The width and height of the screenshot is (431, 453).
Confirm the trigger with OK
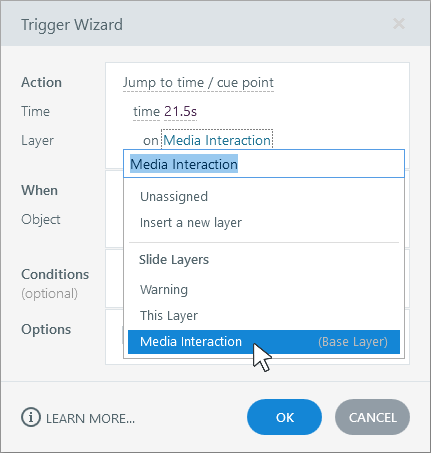click(x=284, y=417)
